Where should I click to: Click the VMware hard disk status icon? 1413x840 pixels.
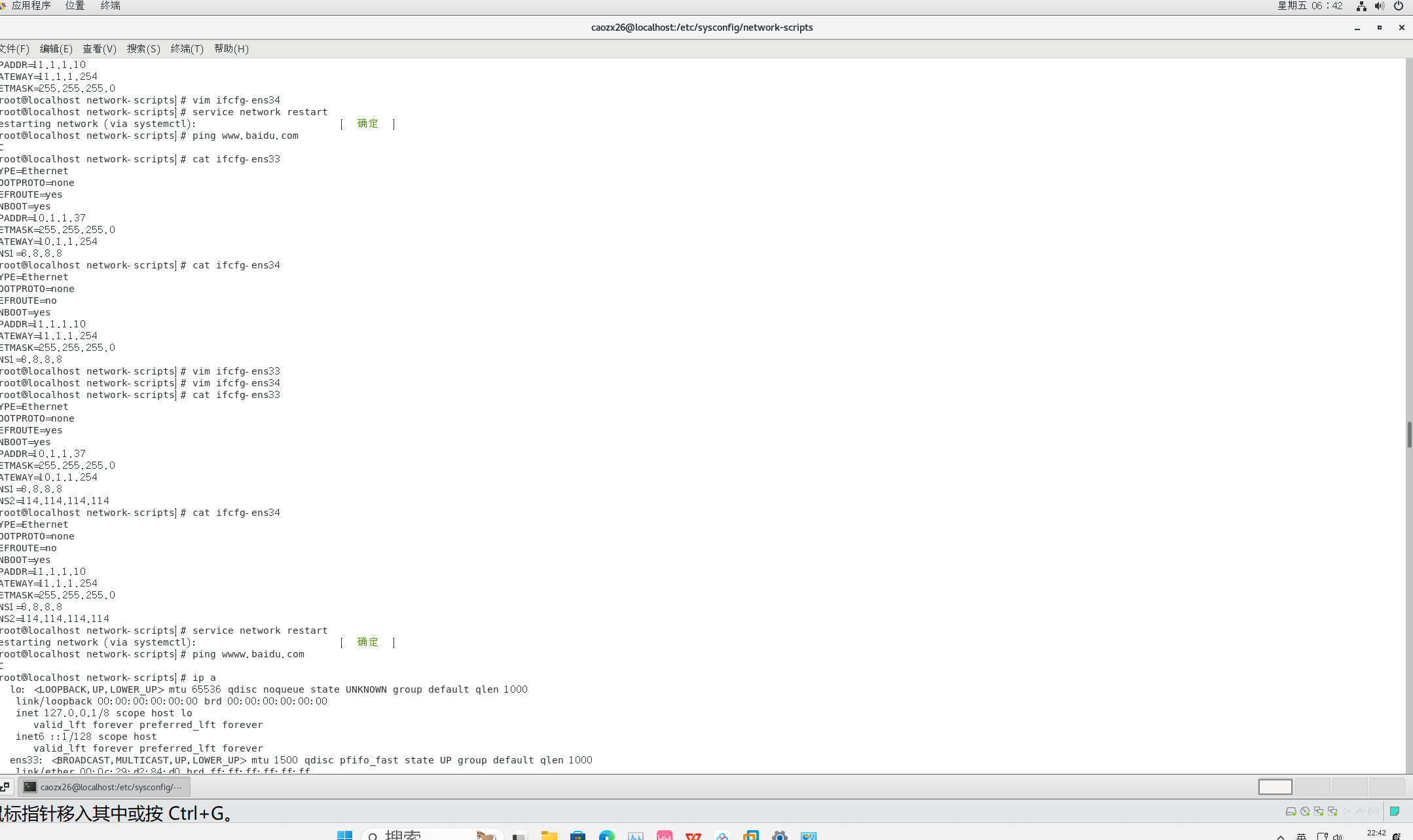(x=1291, y=811)
